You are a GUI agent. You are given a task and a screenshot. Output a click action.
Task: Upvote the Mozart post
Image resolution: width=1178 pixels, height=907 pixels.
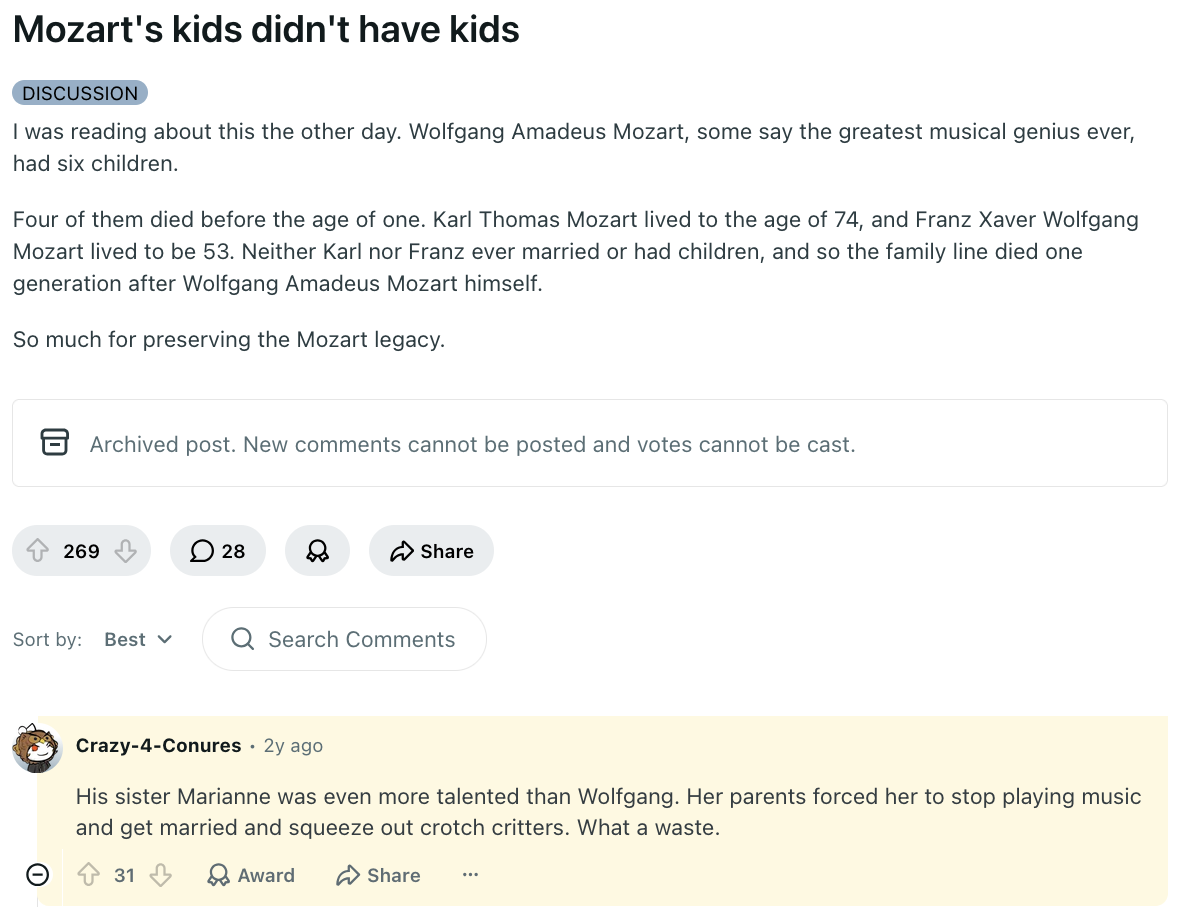[38, 551]
